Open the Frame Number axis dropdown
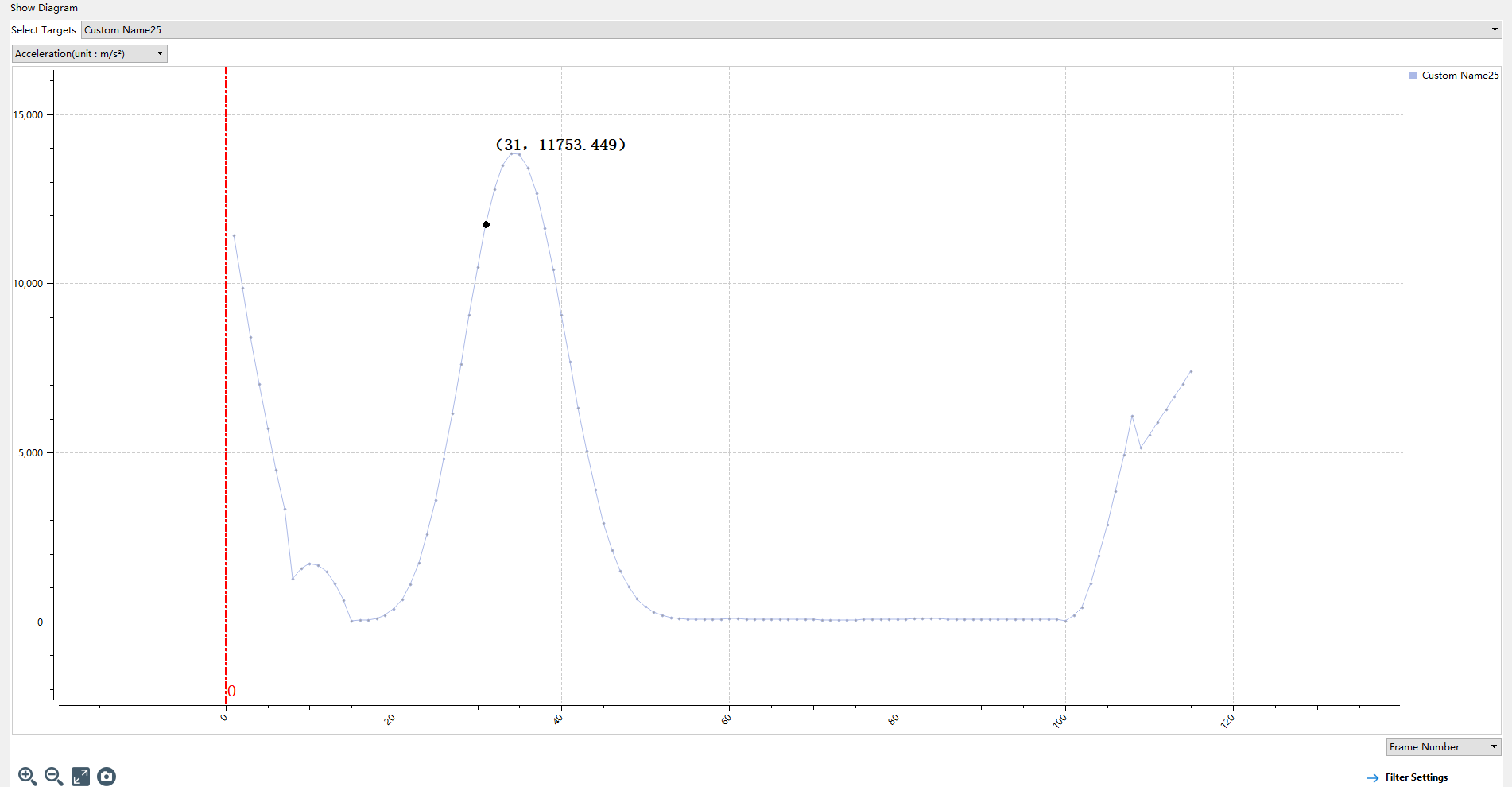 point(1443,747)
